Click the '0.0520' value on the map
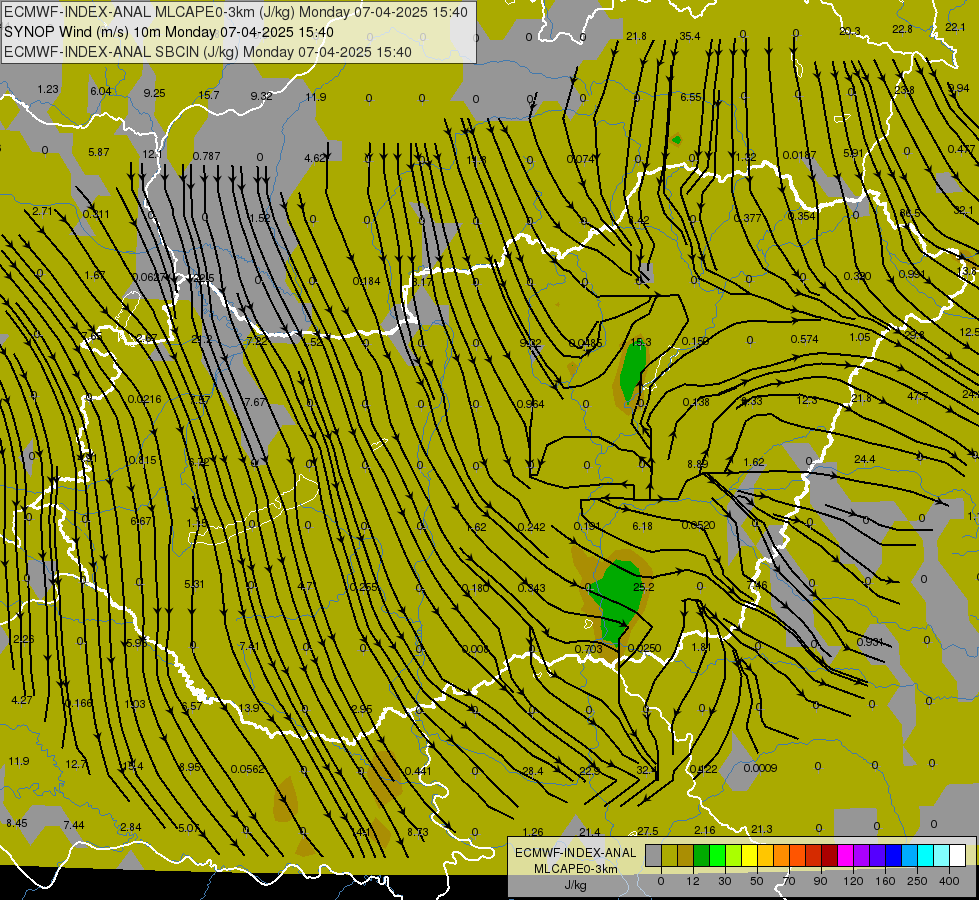 [698, 525]
